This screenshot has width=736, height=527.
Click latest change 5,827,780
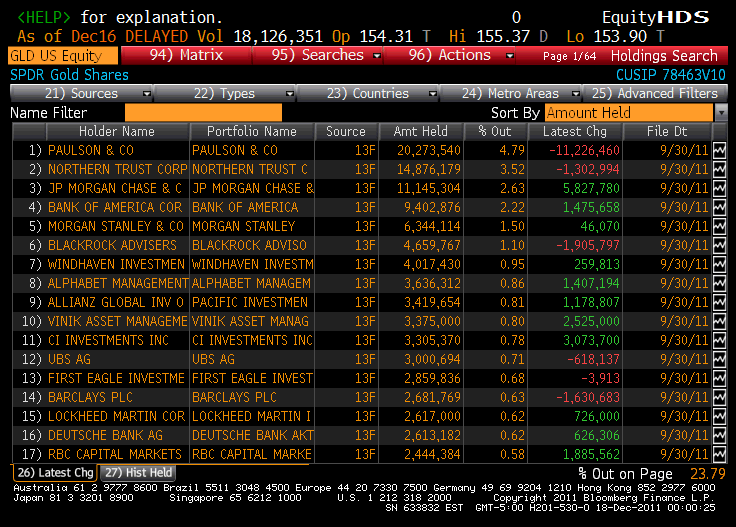click(x=591, y=189)
